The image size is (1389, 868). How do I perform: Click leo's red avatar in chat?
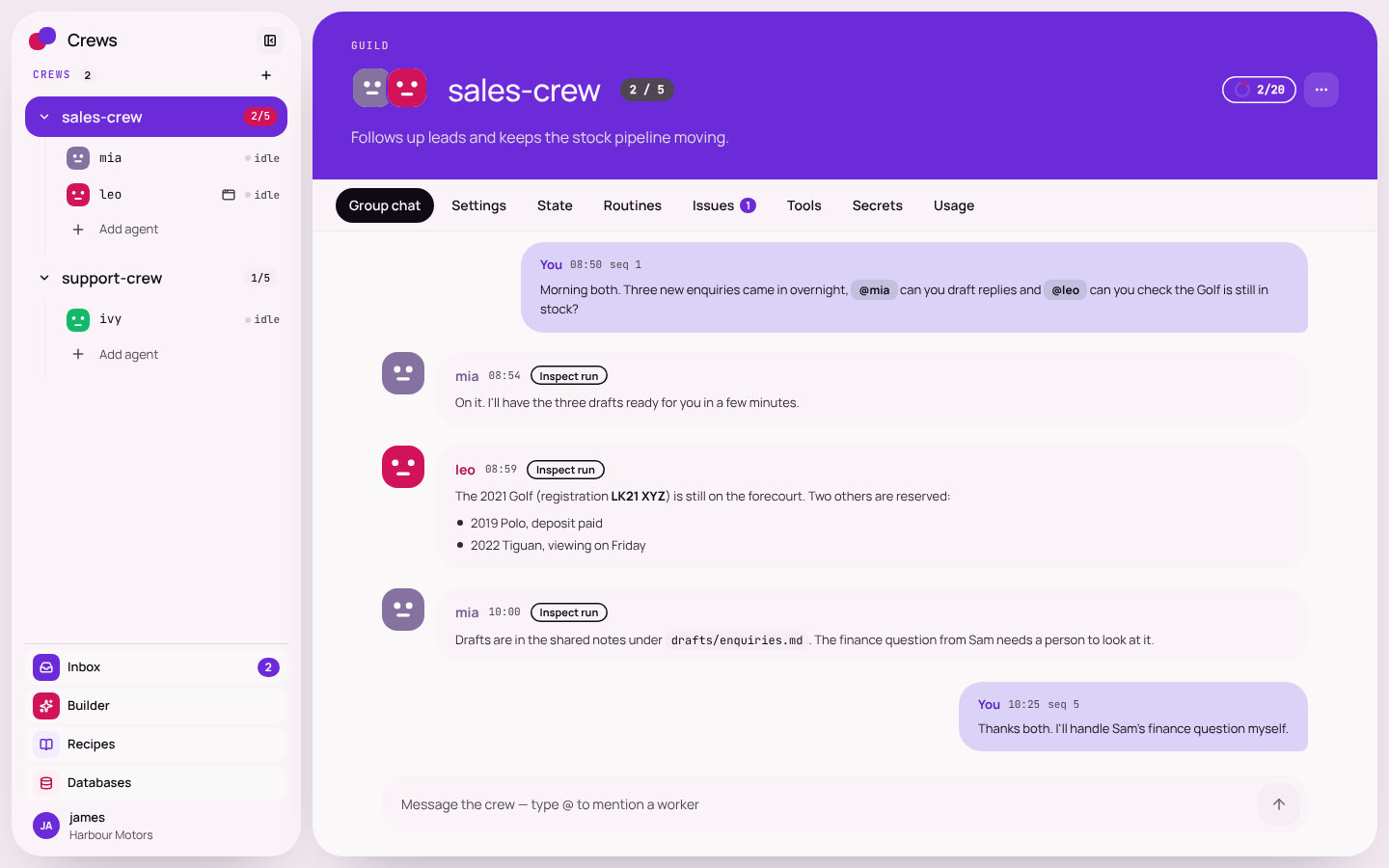403,467
